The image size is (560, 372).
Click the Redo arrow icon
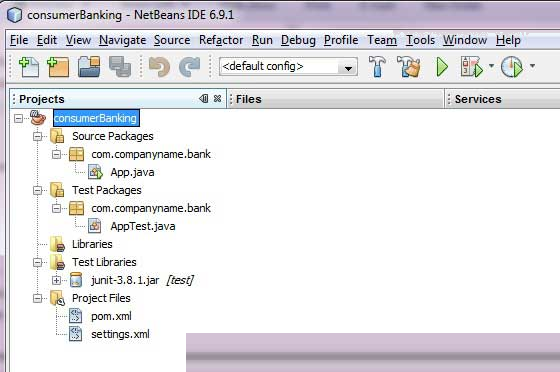pyautogui.click(x=190, y=67)
